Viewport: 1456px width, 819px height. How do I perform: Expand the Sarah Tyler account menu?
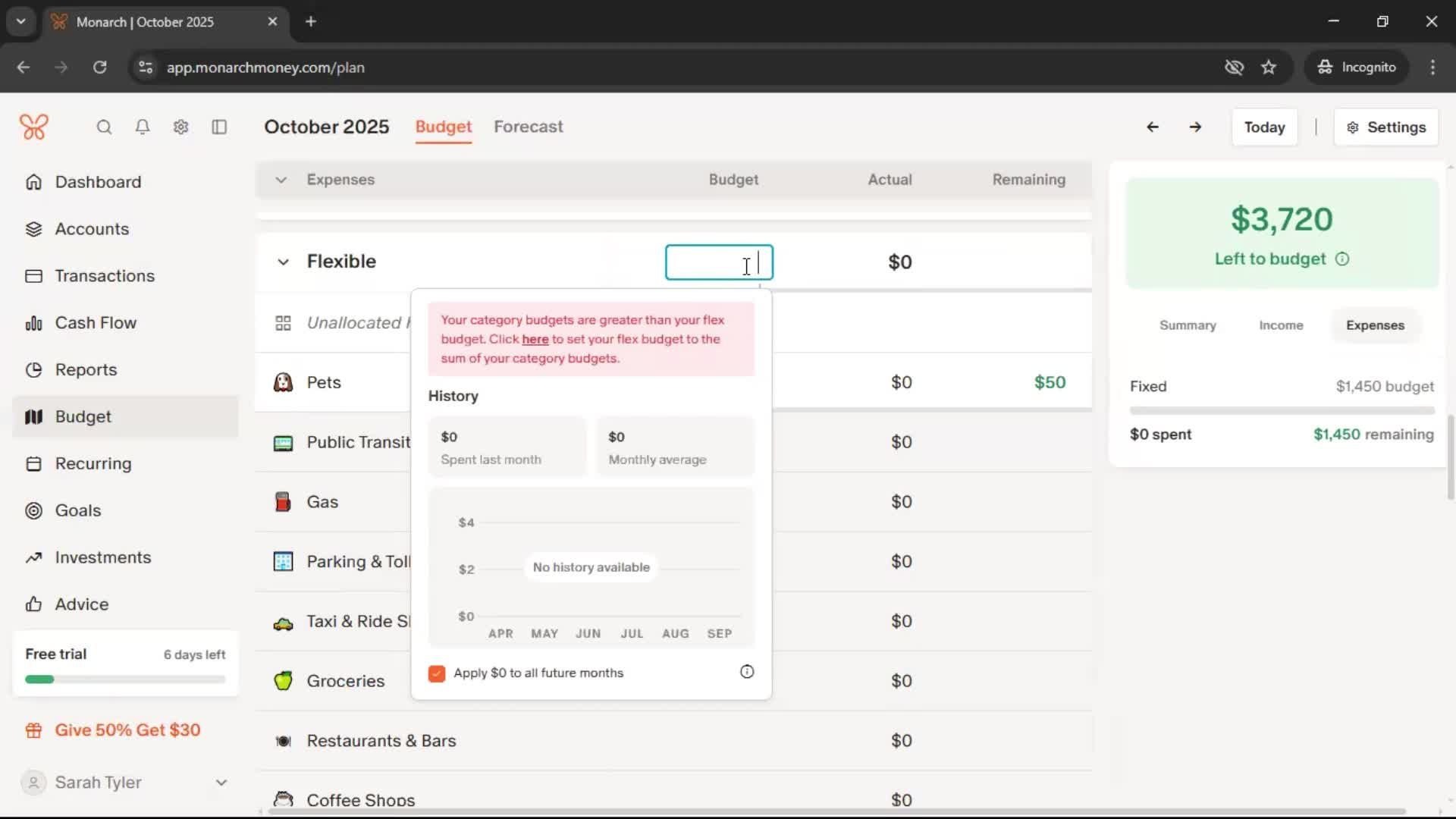[x=221, y=783]
